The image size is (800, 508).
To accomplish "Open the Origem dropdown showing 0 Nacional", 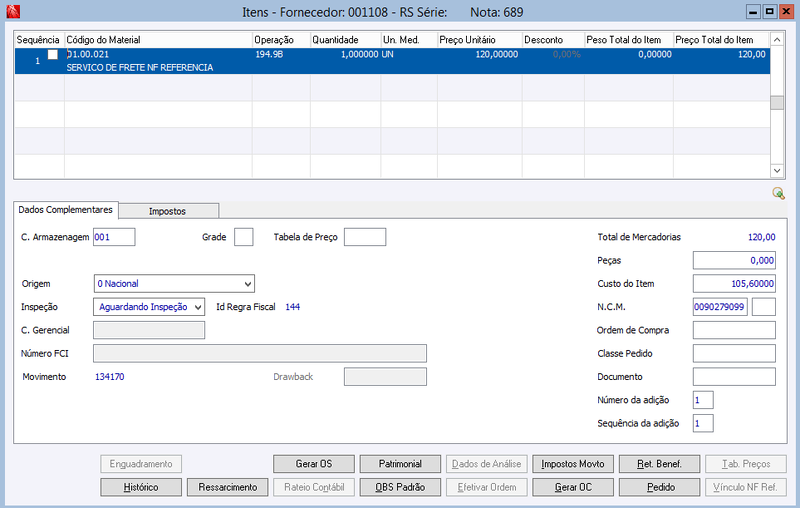I will 174,284.
